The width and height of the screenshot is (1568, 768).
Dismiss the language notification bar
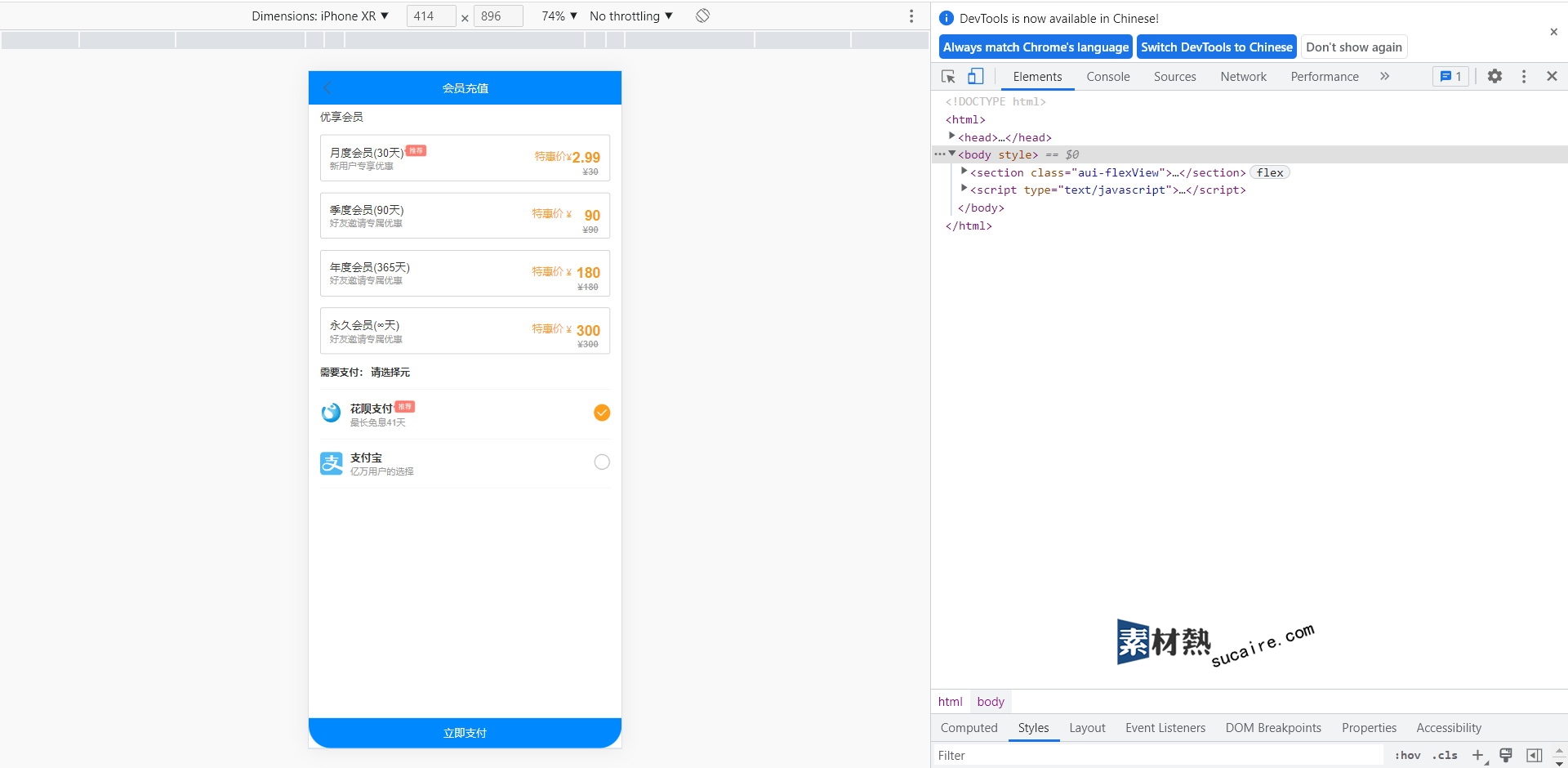[1553, 32]
